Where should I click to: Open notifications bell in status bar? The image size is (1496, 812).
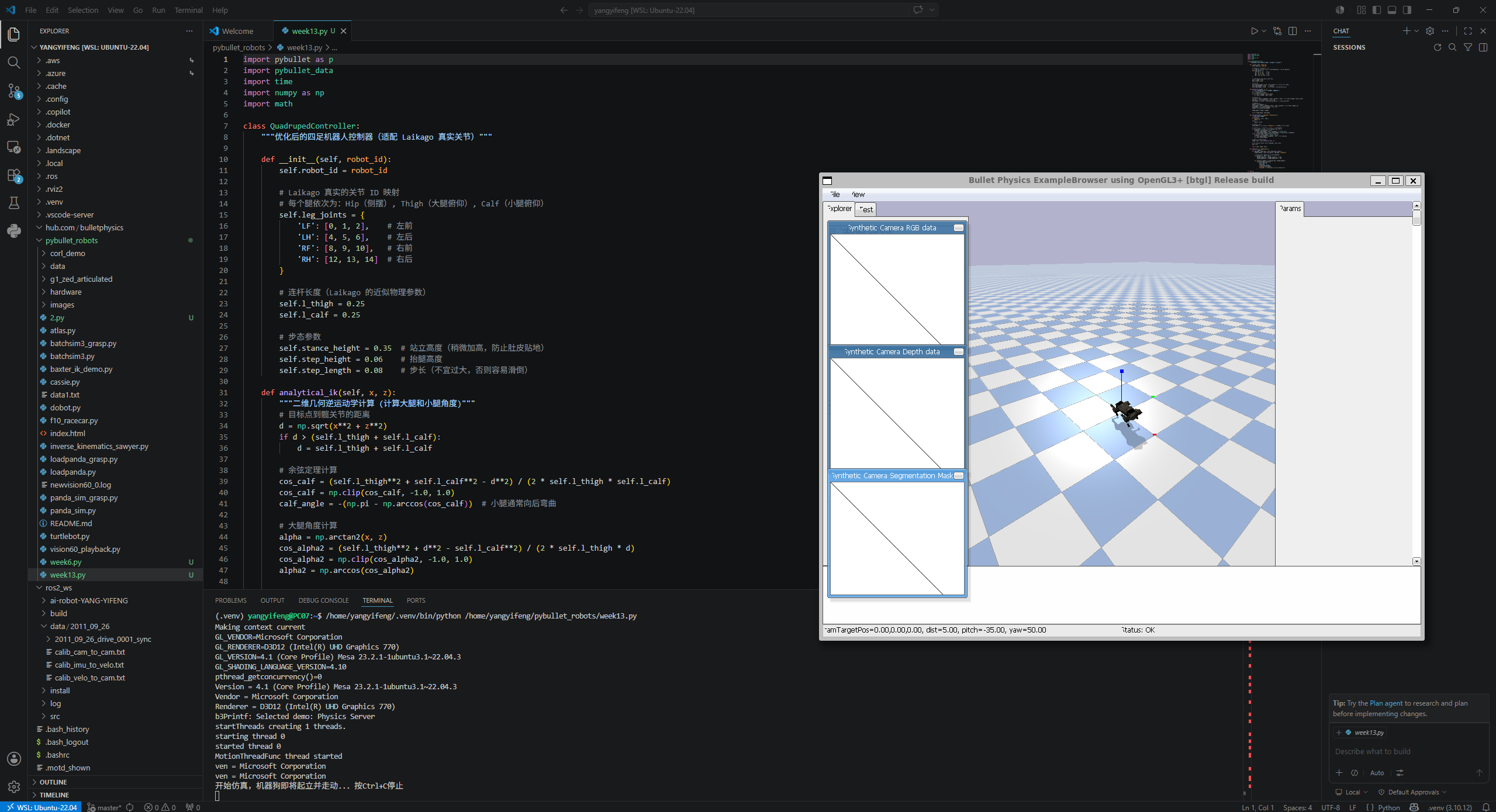[x=1485, y=807]
